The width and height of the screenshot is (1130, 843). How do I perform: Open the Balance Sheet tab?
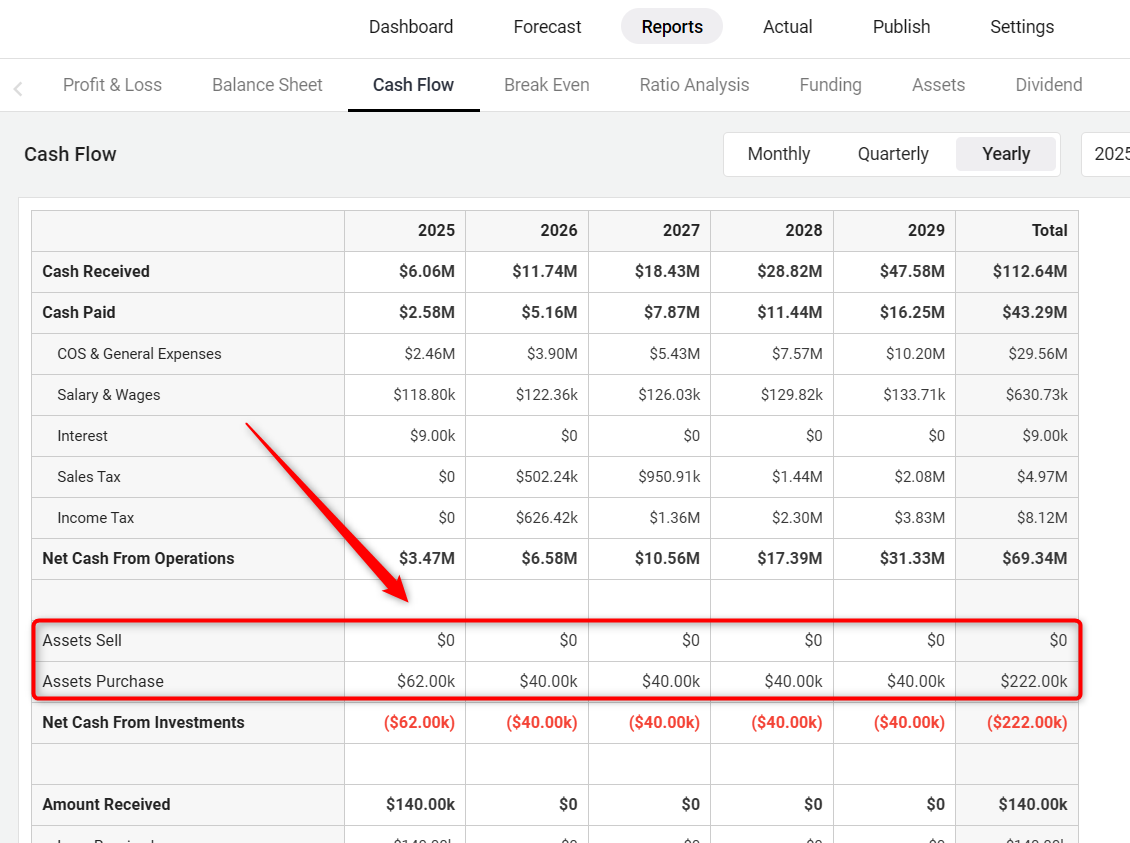(267, 85)
